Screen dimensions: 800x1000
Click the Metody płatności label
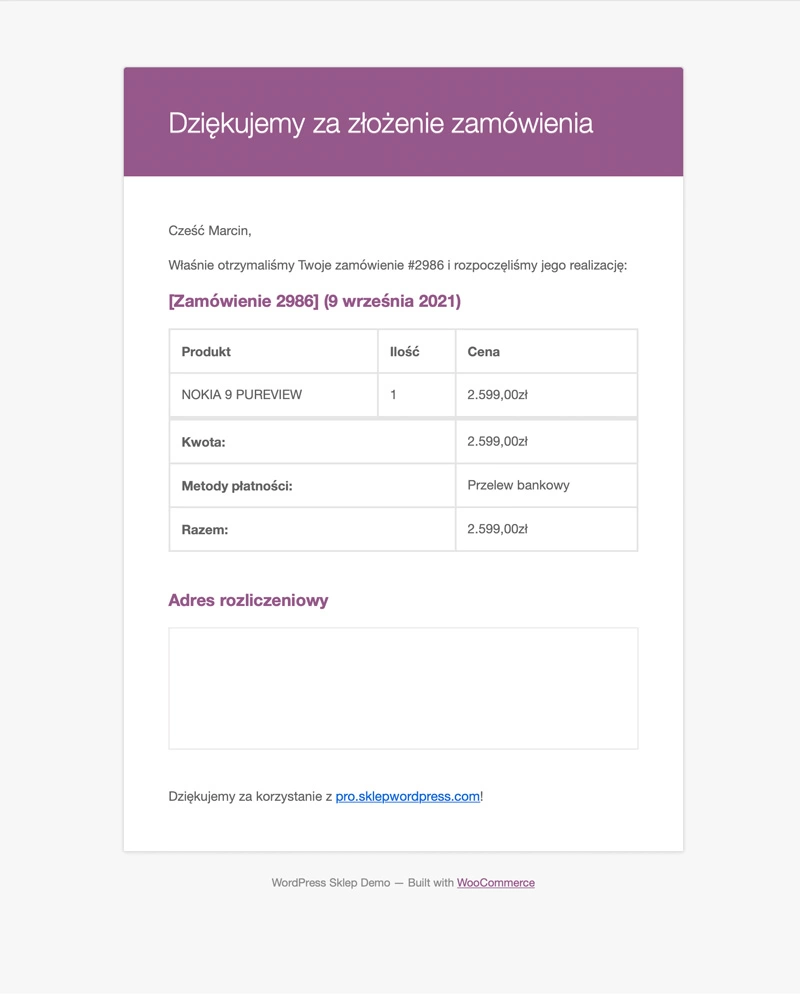pyautogui.click(x=237, y=486)
